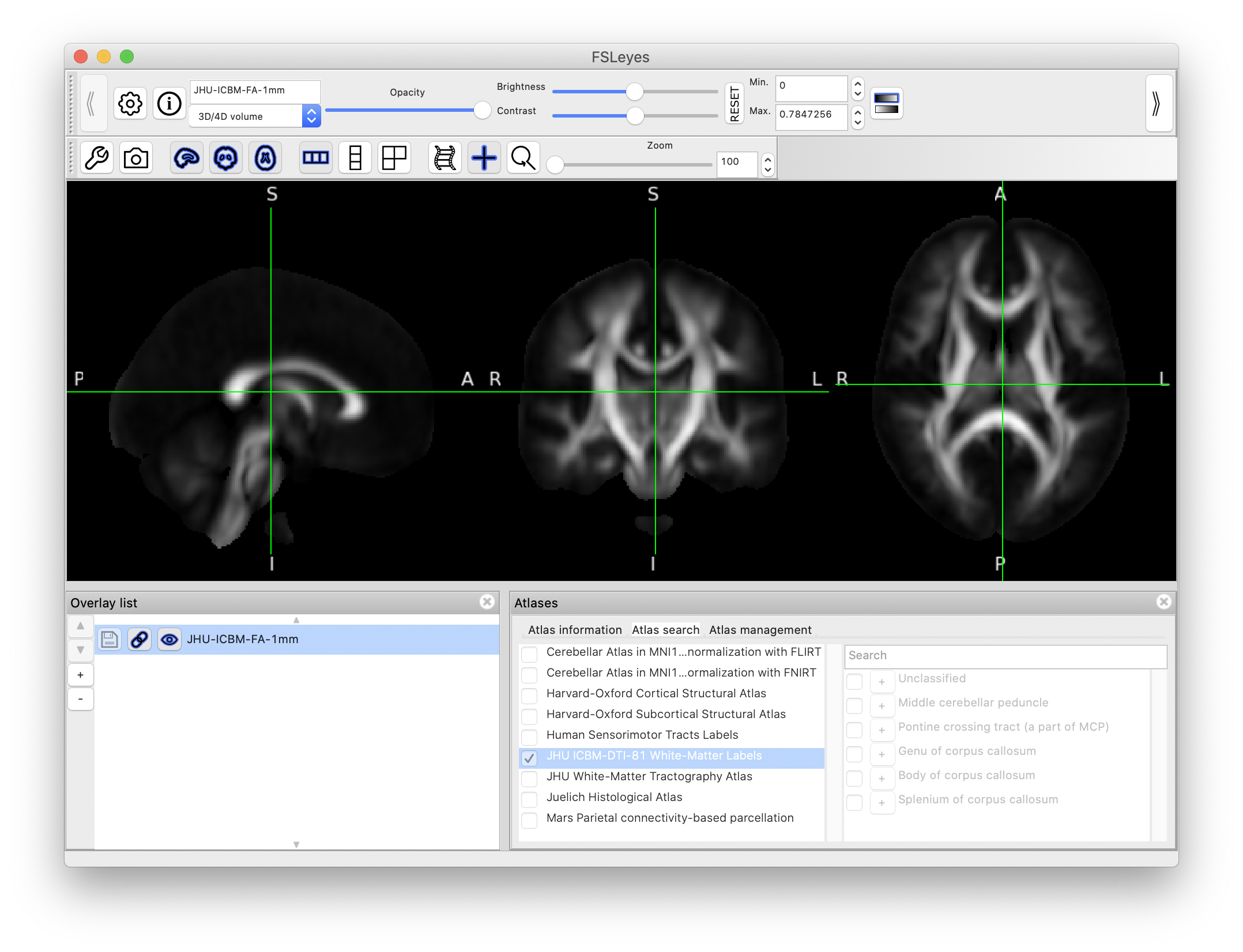Increase zoom value with stepper arrow

(x=767, y=160)
